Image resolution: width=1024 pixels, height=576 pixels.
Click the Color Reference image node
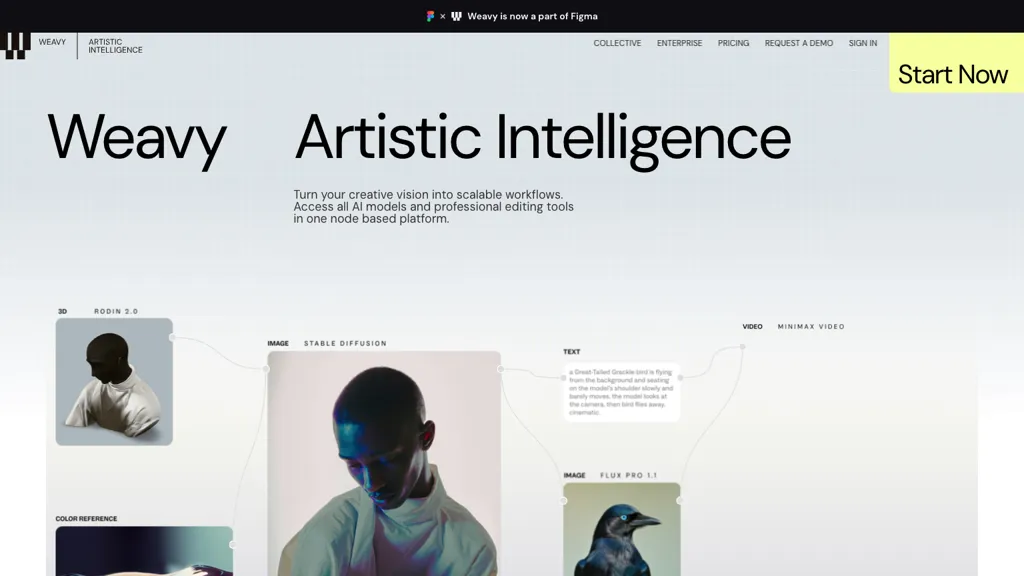pyautogui.click(x=144, y=551)
